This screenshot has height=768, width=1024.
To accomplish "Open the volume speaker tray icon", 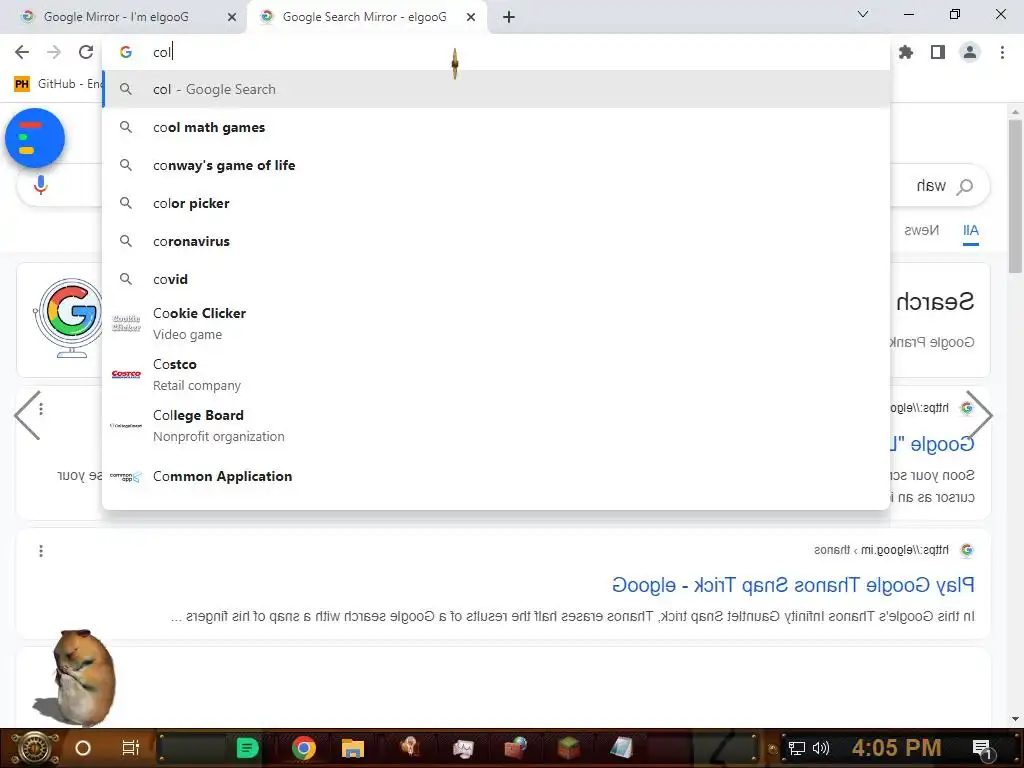I will 821,748.
